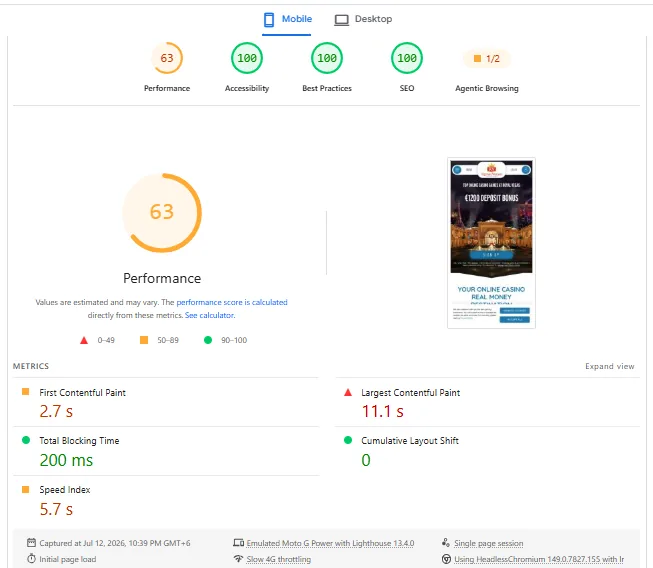Click the large 63 performance gauge
Screen dimensions: 653x568
[x=162, y=212]
